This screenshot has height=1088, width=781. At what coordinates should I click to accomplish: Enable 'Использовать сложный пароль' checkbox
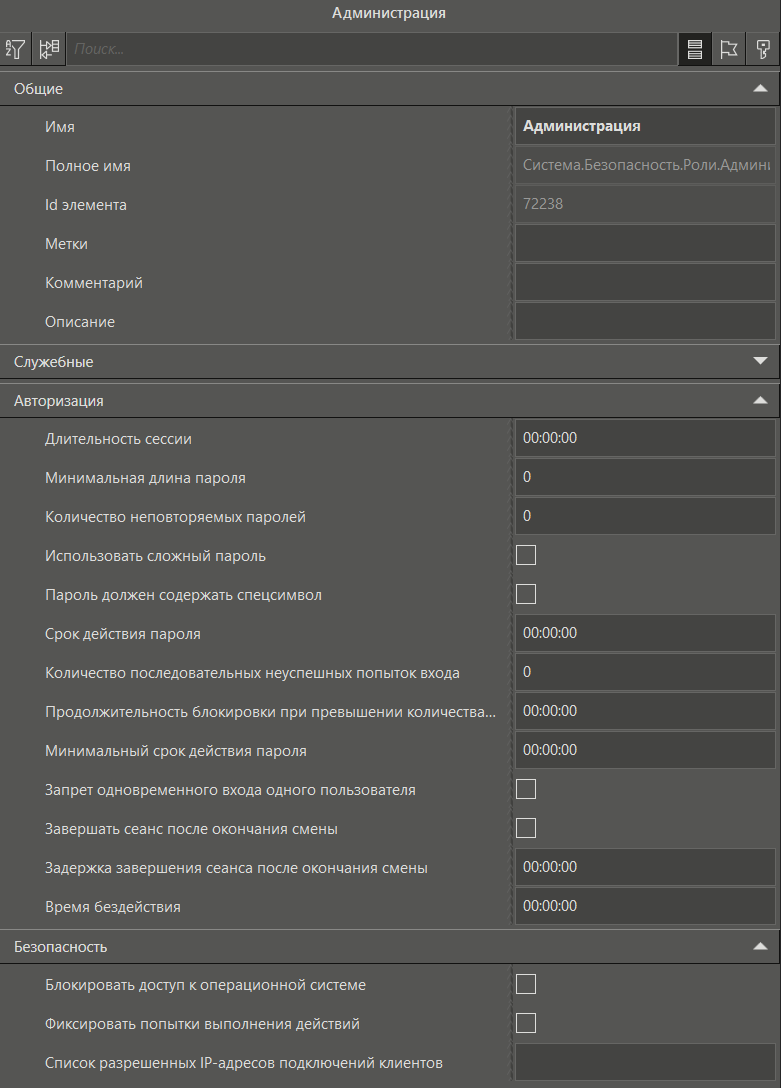tap(526, 555)
